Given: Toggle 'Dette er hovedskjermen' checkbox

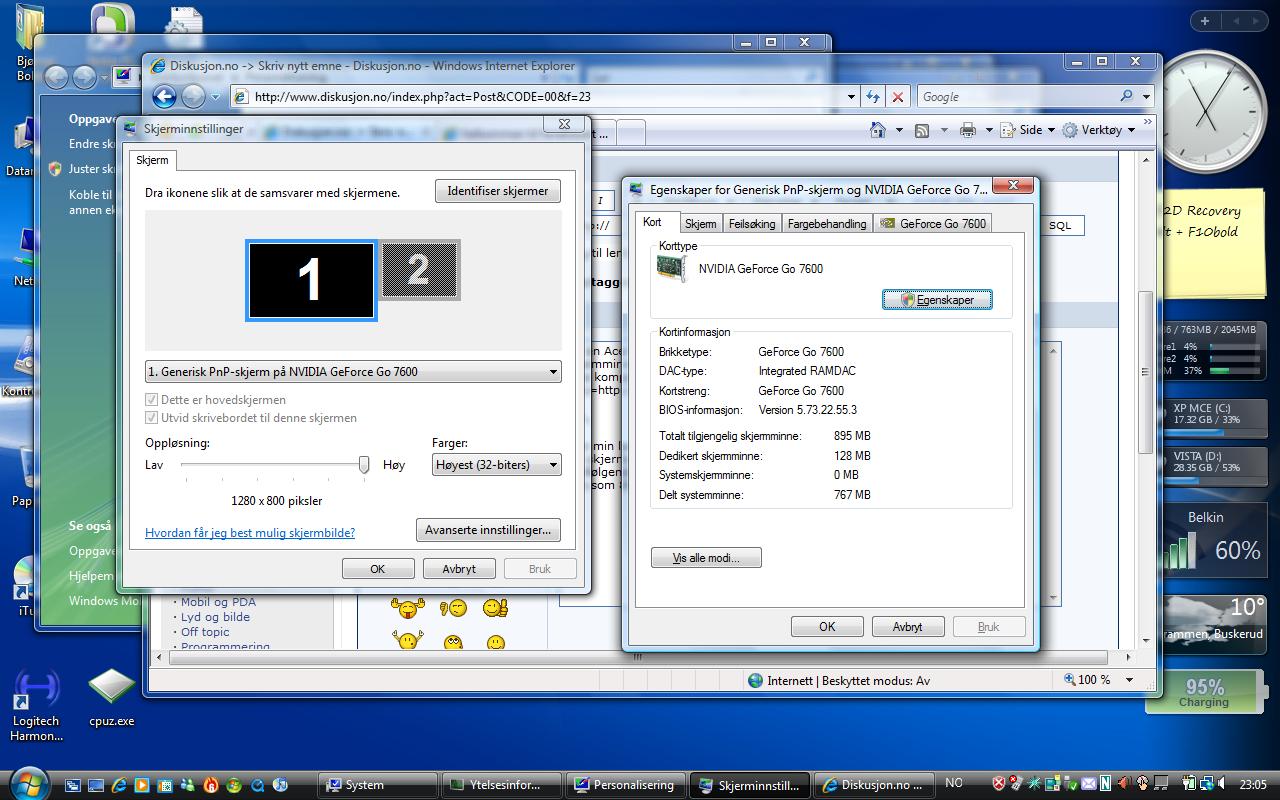Looking at the screenshot, I should tap(152, 400).
